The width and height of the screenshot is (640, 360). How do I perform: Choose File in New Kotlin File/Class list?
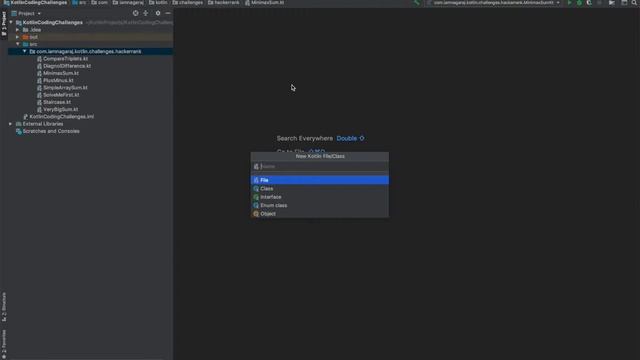pos(320,180)
